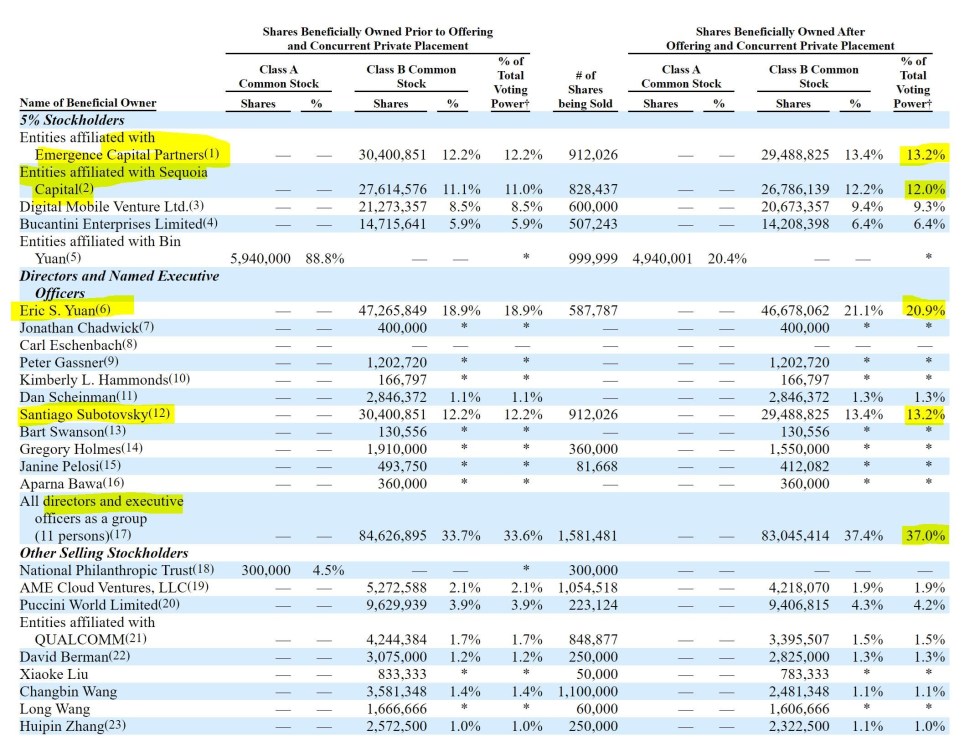Click 'Dan Scheinman(11)' name

pos(78,397)
